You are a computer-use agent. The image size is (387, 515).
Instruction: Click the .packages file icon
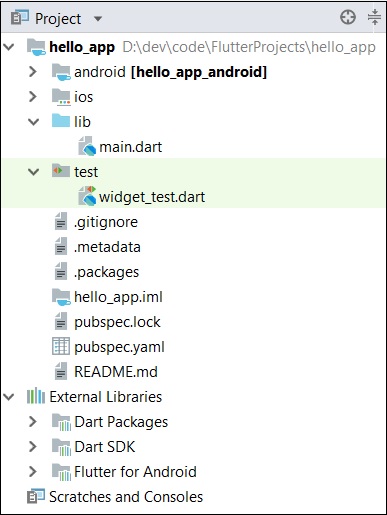pyautogui.click(x=61, y=271)
